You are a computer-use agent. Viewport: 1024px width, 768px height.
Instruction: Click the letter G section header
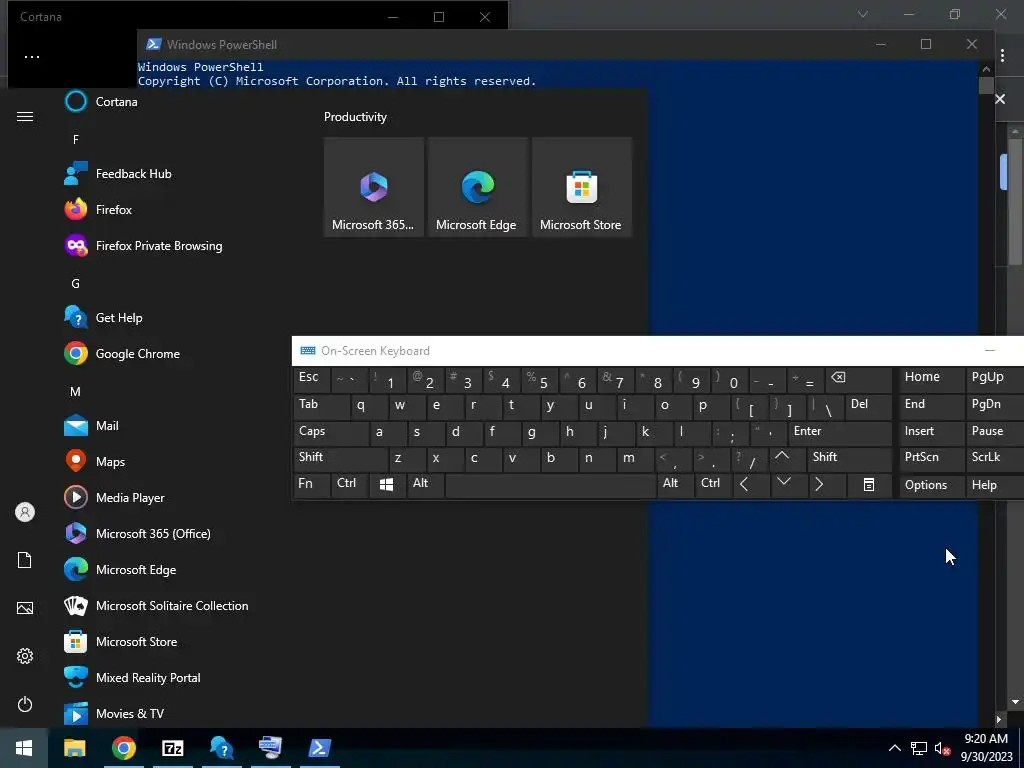pyautogui.click(x=76, y=283)
